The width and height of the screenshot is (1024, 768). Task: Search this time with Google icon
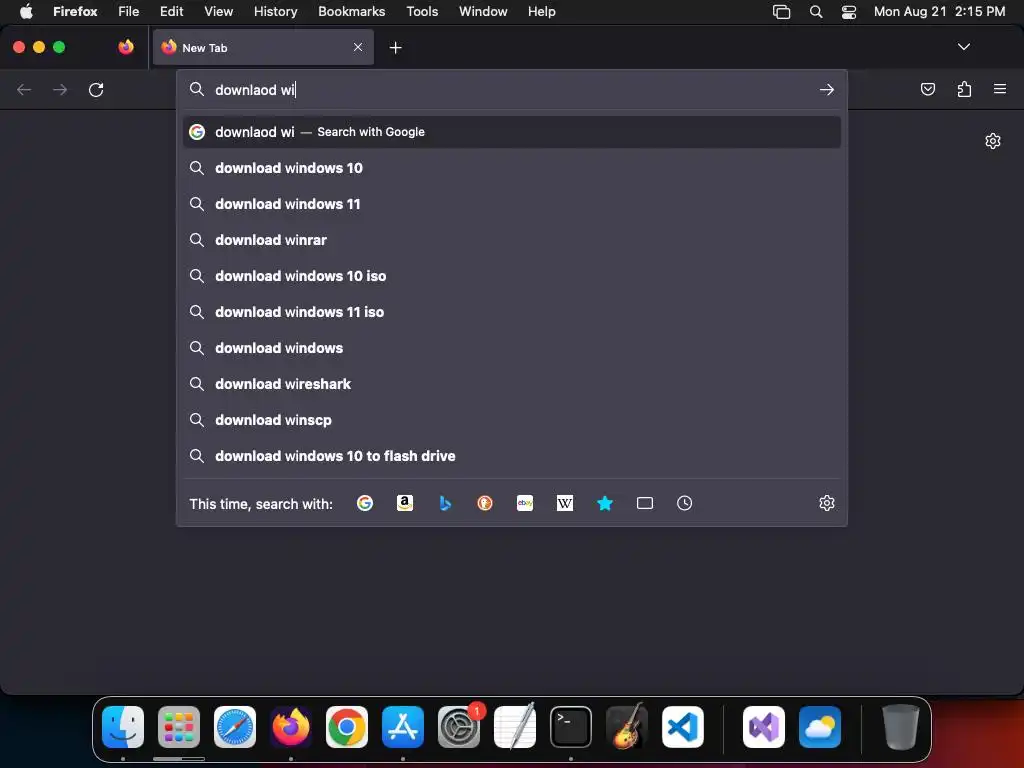point(365,503)
